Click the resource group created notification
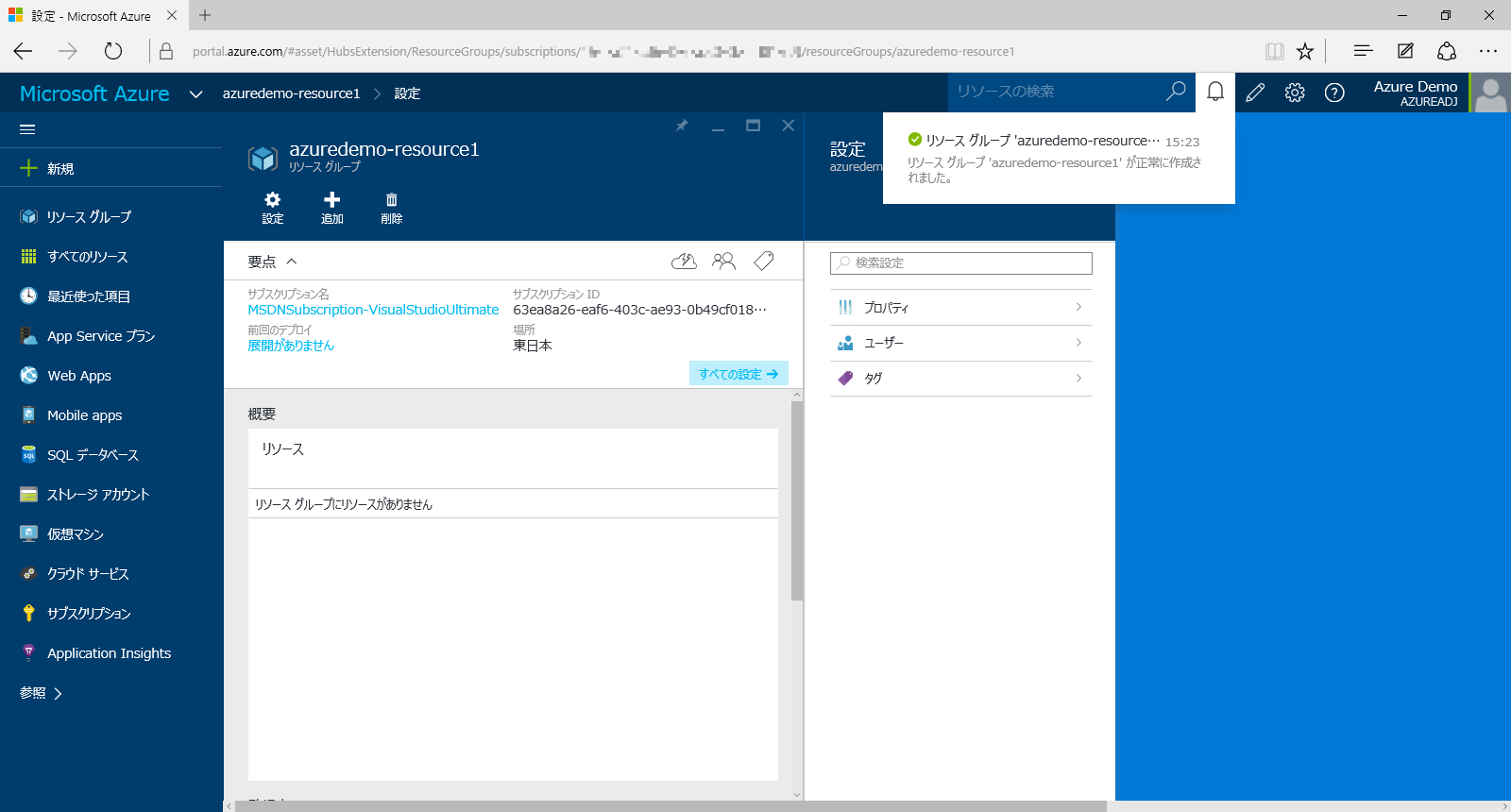1511x812 pixels. pyautogui.click(x=1059, y=158)
